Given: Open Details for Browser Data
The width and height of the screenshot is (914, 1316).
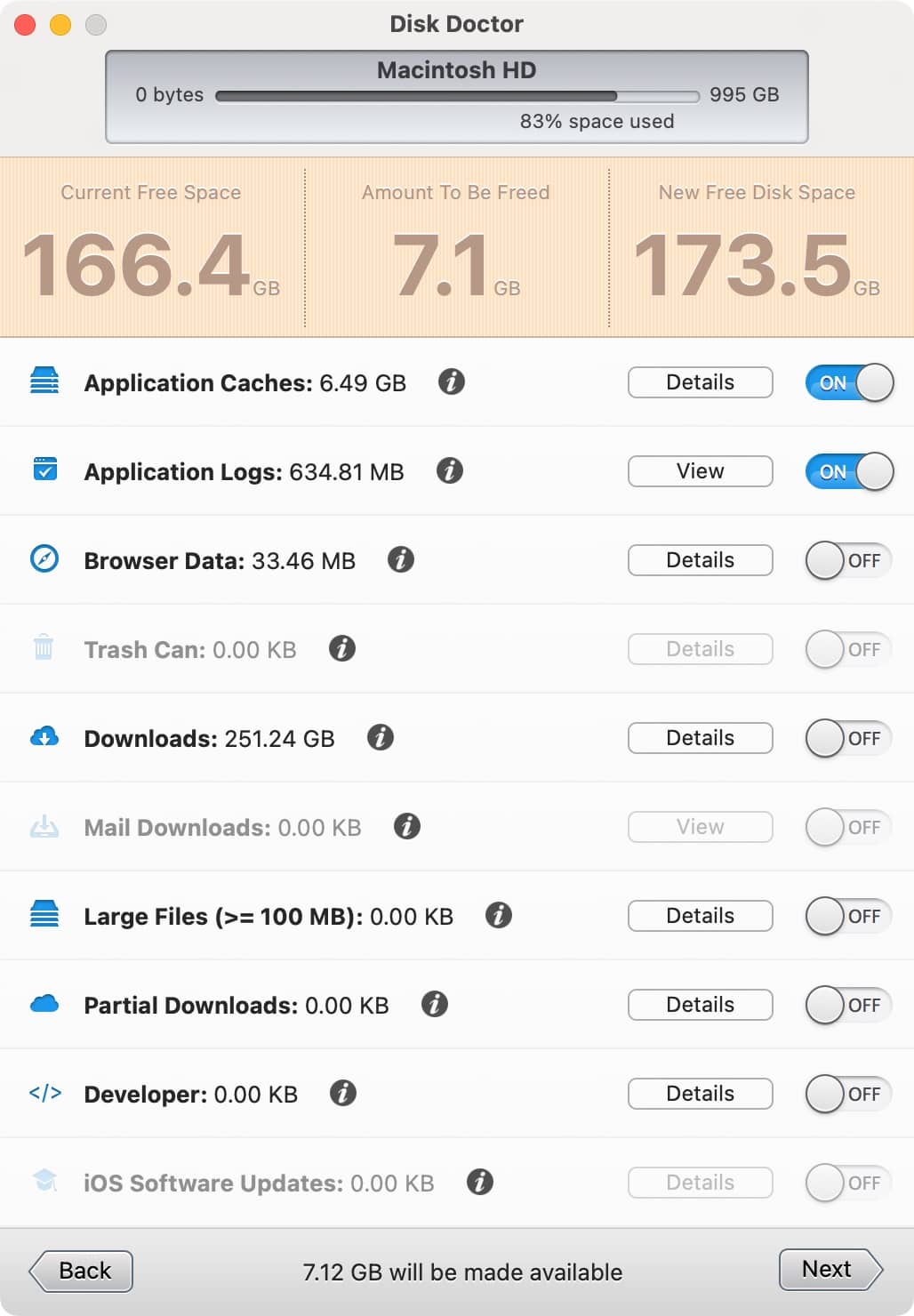Looking at the screenshot, I should pyautogui.click(x=701, y=560).
